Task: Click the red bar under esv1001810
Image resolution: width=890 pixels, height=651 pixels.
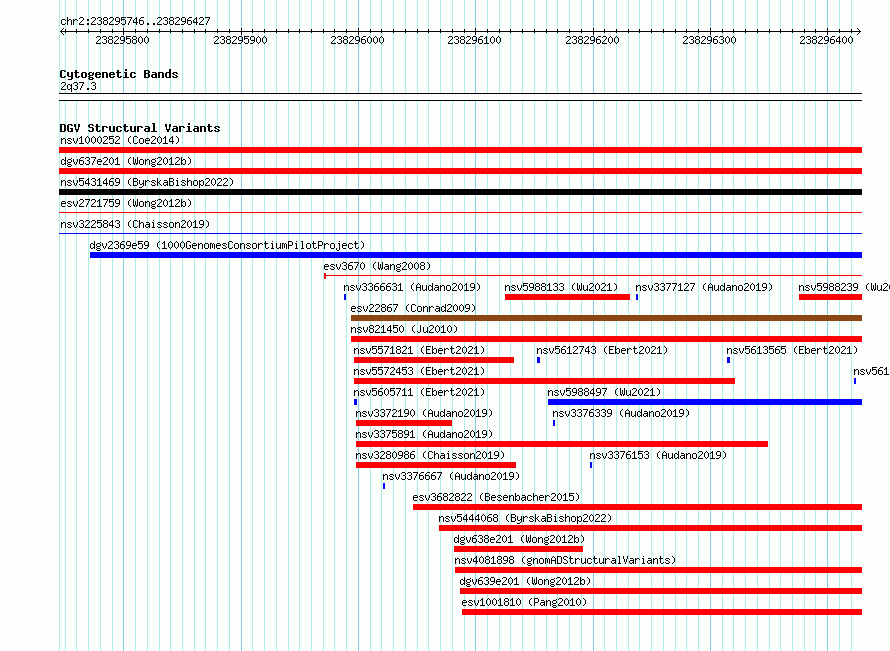Action: [662, 612]
